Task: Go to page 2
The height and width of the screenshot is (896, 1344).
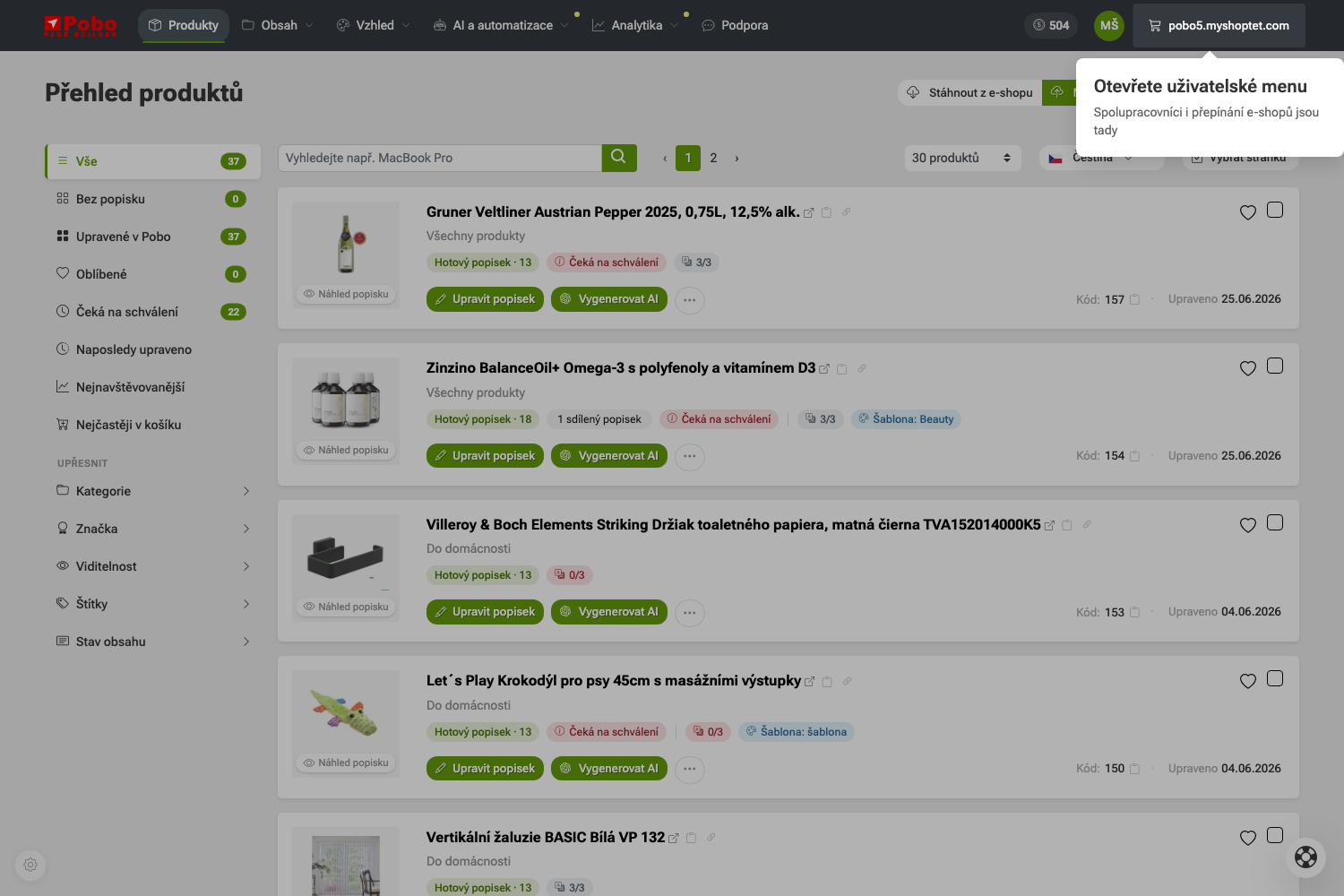Action: tap(713, 159)
